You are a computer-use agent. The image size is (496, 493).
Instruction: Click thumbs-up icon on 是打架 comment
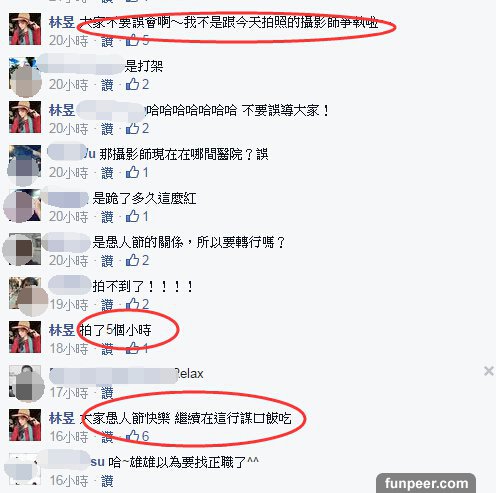tap(132, 84)
